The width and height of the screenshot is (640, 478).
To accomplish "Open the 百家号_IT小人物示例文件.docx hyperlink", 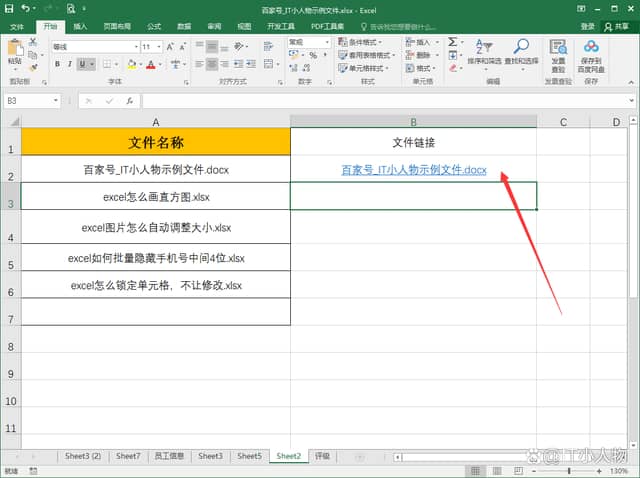I will point(413,170).
